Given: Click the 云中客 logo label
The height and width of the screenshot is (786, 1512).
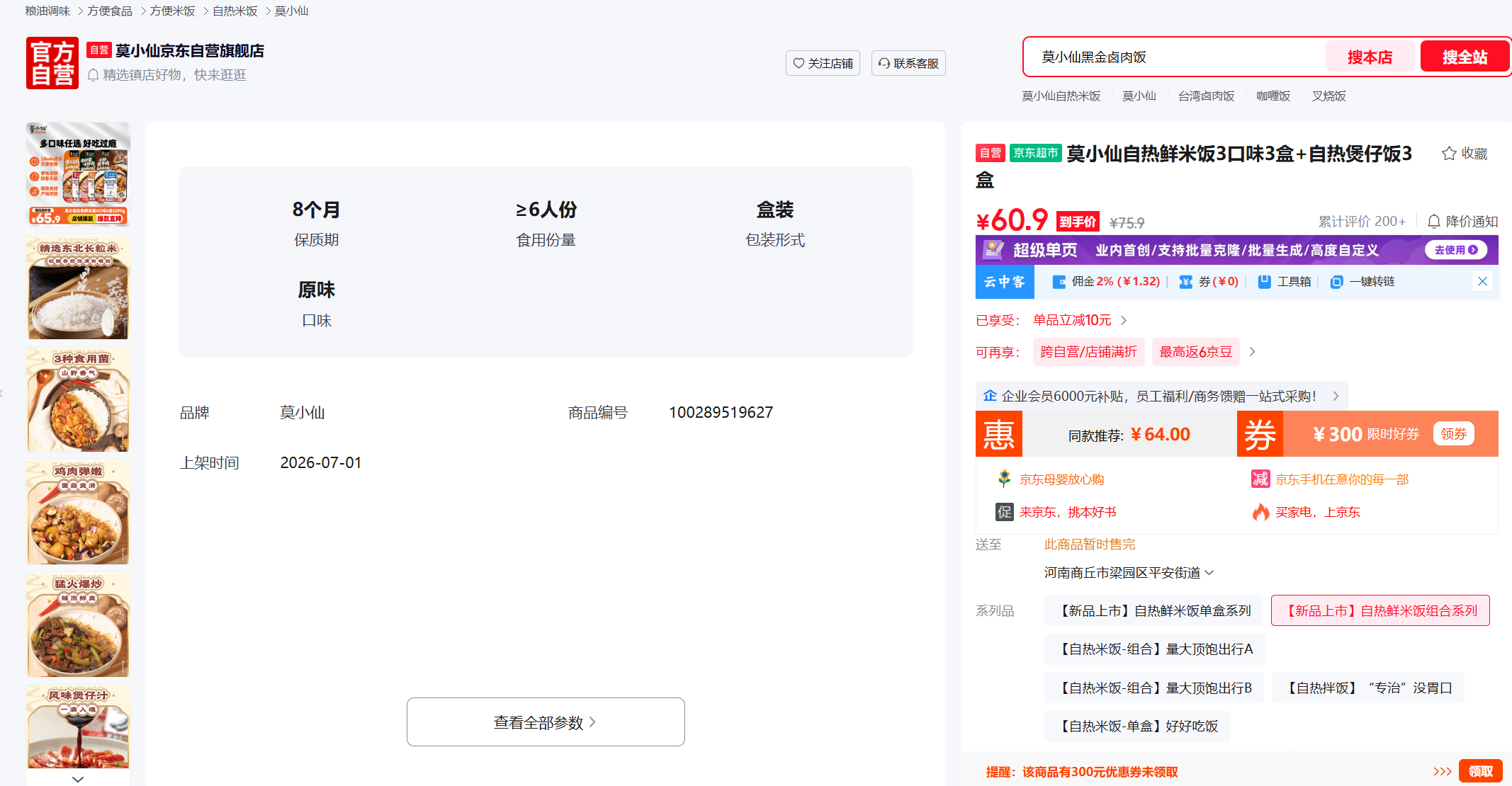Looking at the screenshot, I should pos(1005,282).
